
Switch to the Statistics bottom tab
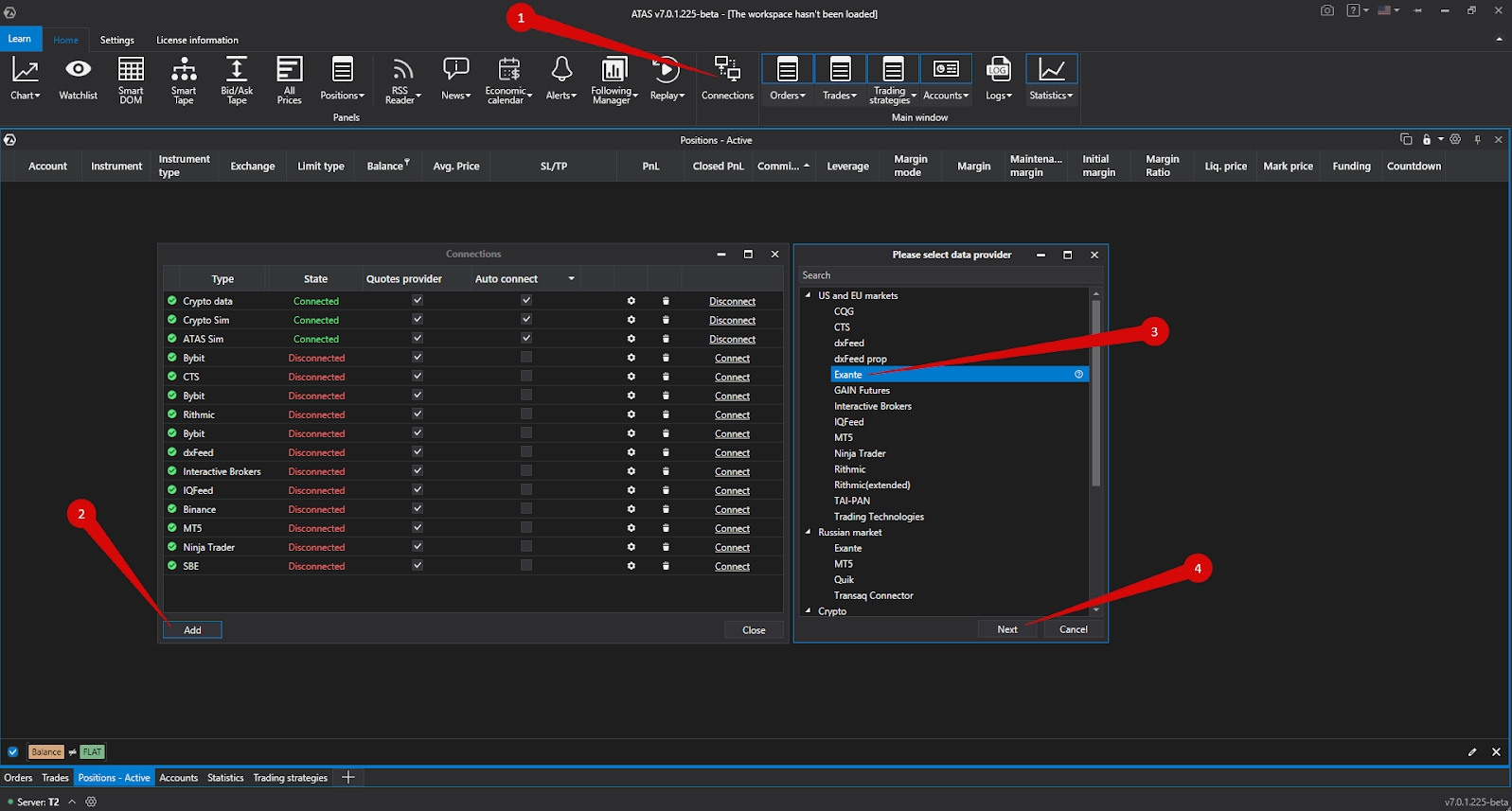[x=225, y=778]
